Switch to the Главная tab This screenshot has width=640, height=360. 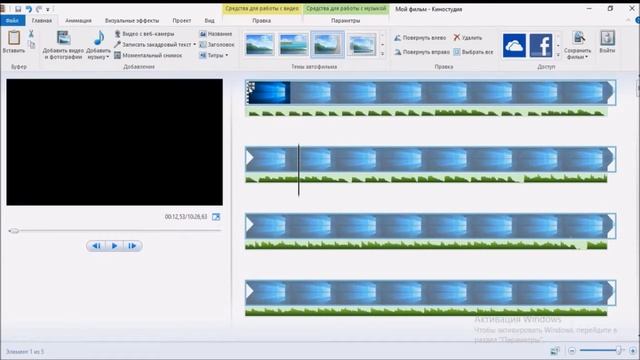click(x=42, y=20)
